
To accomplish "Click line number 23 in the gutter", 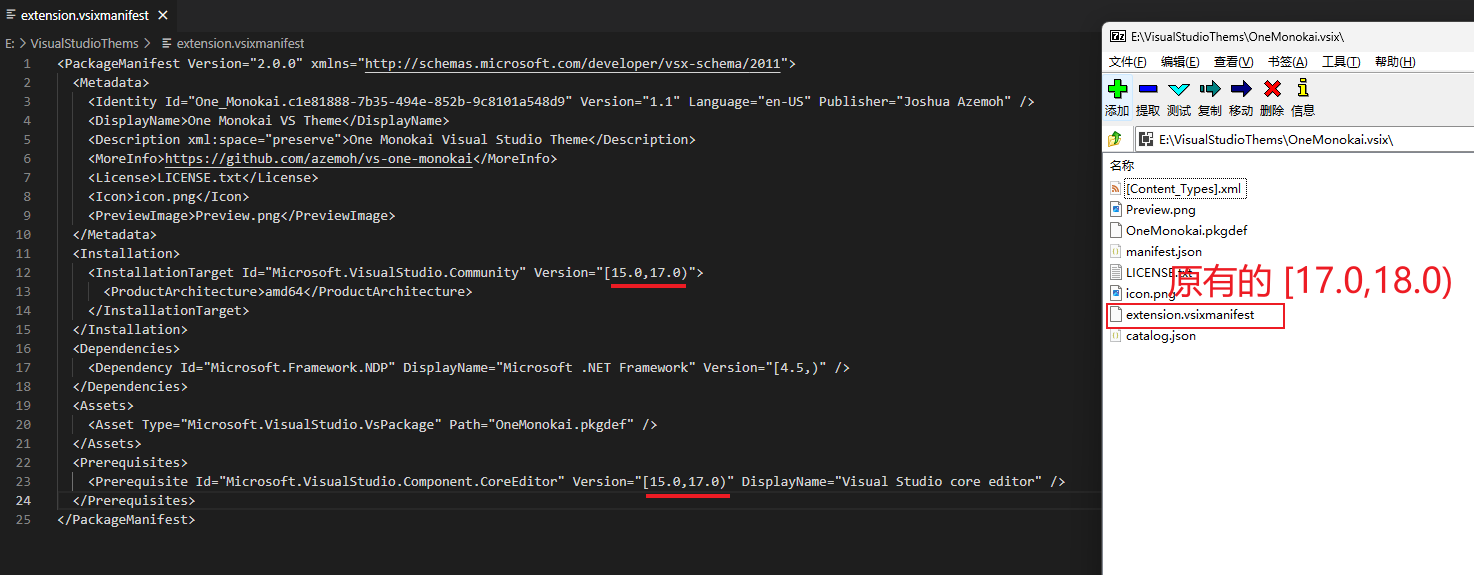I will (x=24, y=481).
